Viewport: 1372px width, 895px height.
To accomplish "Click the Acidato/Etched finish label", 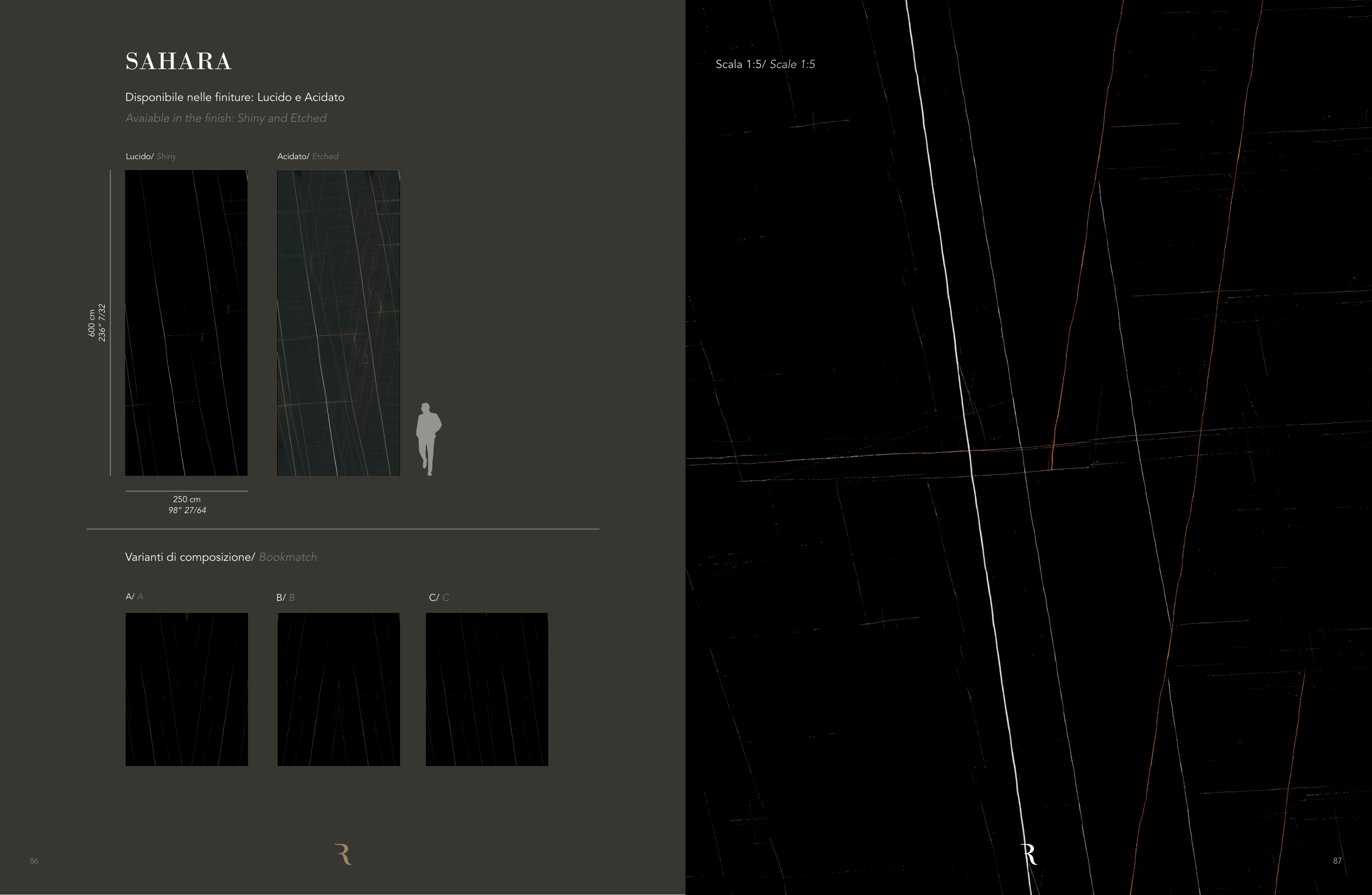I will tap(308, 156).
